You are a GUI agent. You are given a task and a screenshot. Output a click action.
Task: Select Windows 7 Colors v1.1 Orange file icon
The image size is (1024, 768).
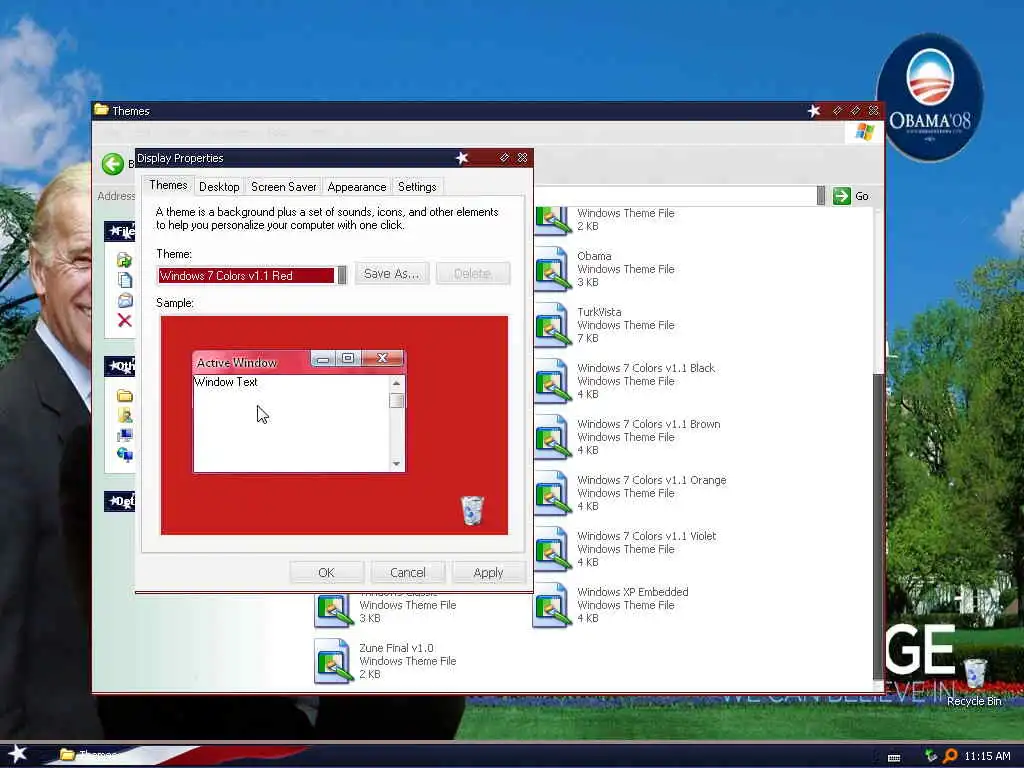pyautogui.click(x=552, y=493)
